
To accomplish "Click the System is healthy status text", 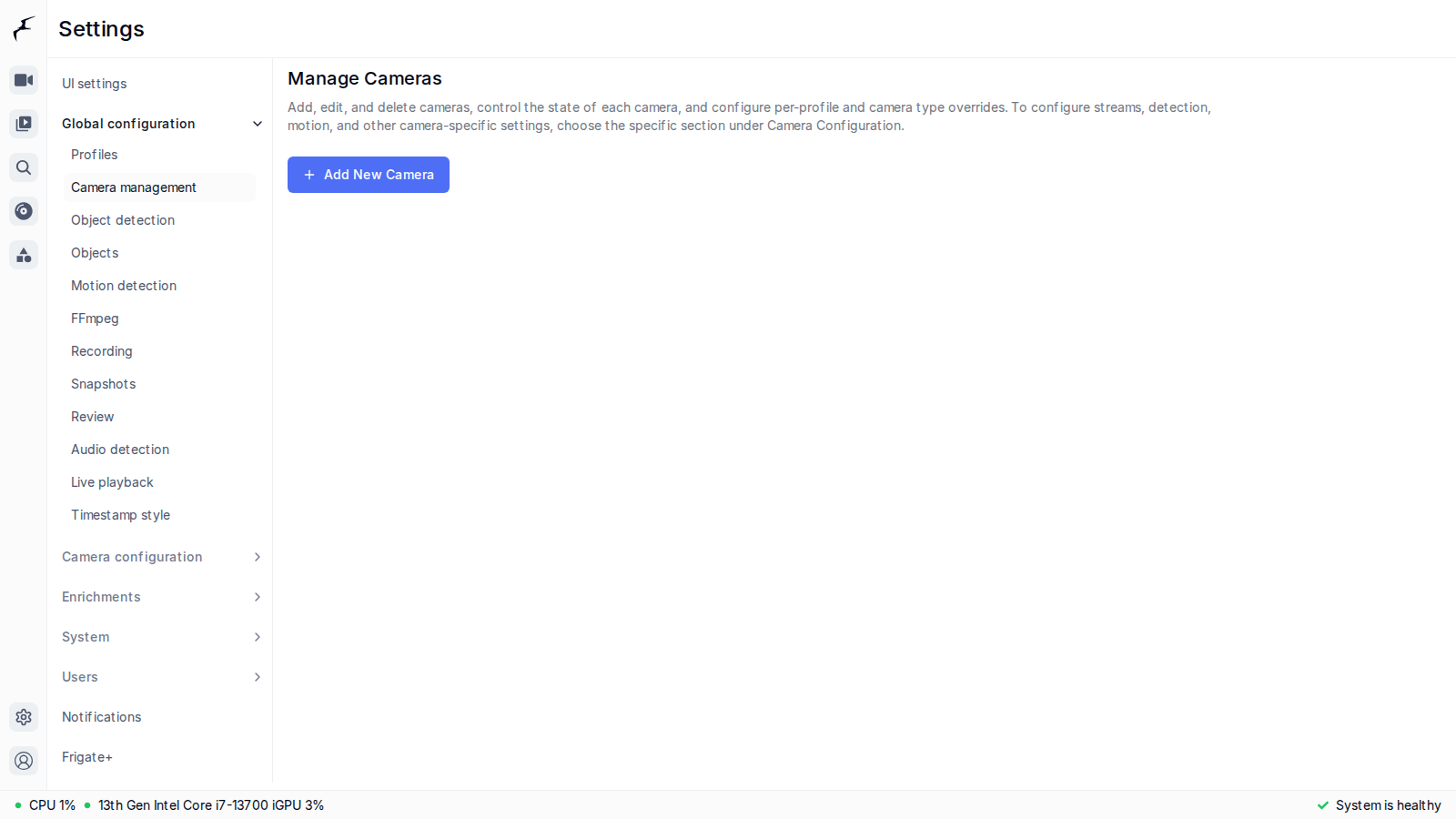I will tap(1388, 805).
